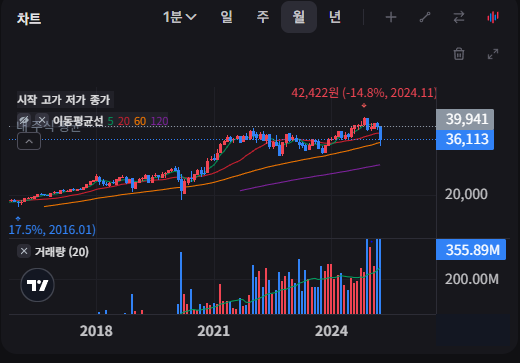The width and height of the screenshot is (520, 363).
Task: Click the 2024 time axis label
Action: pos(331,331)
